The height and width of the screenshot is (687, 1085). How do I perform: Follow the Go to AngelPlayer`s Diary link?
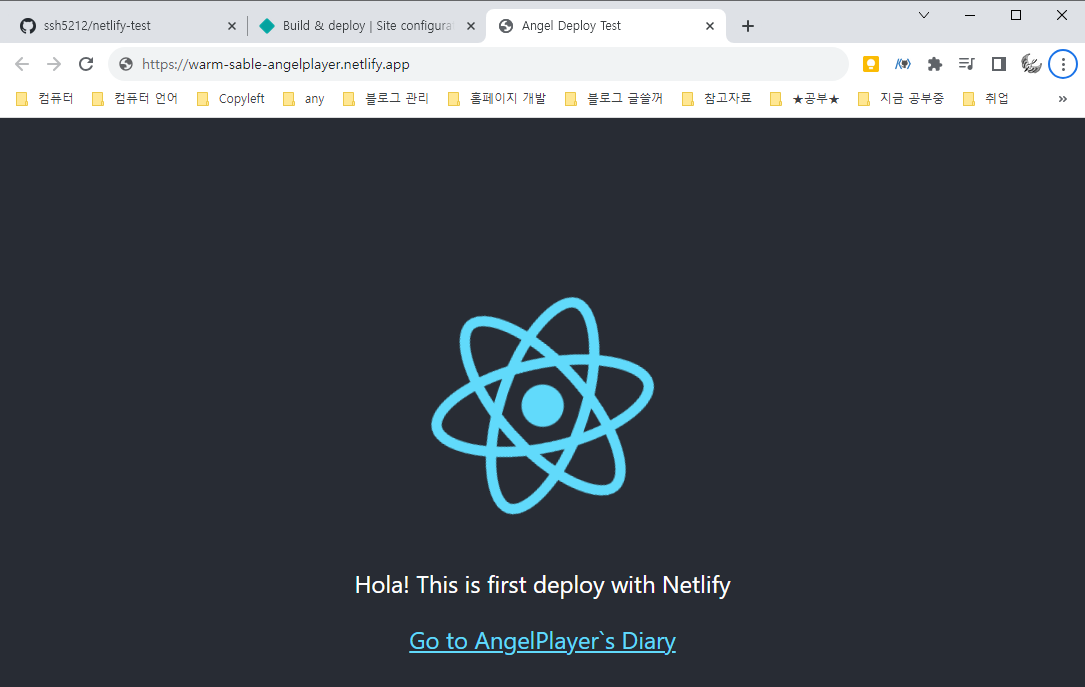542,641
